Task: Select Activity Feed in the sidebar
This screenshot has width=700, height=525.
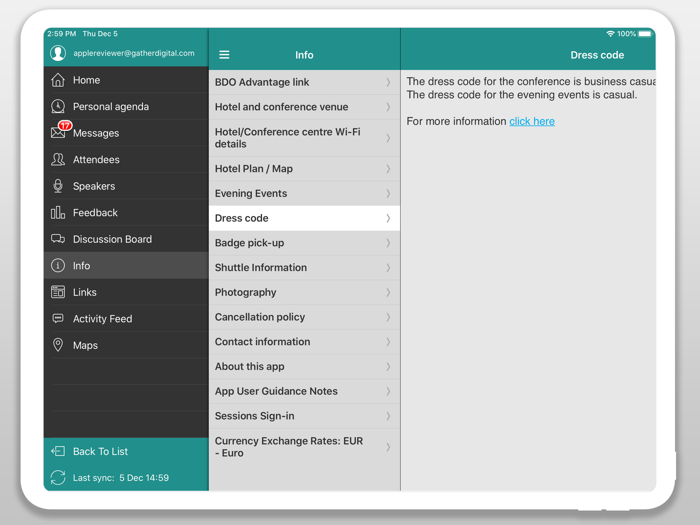Action: [126, 318]
